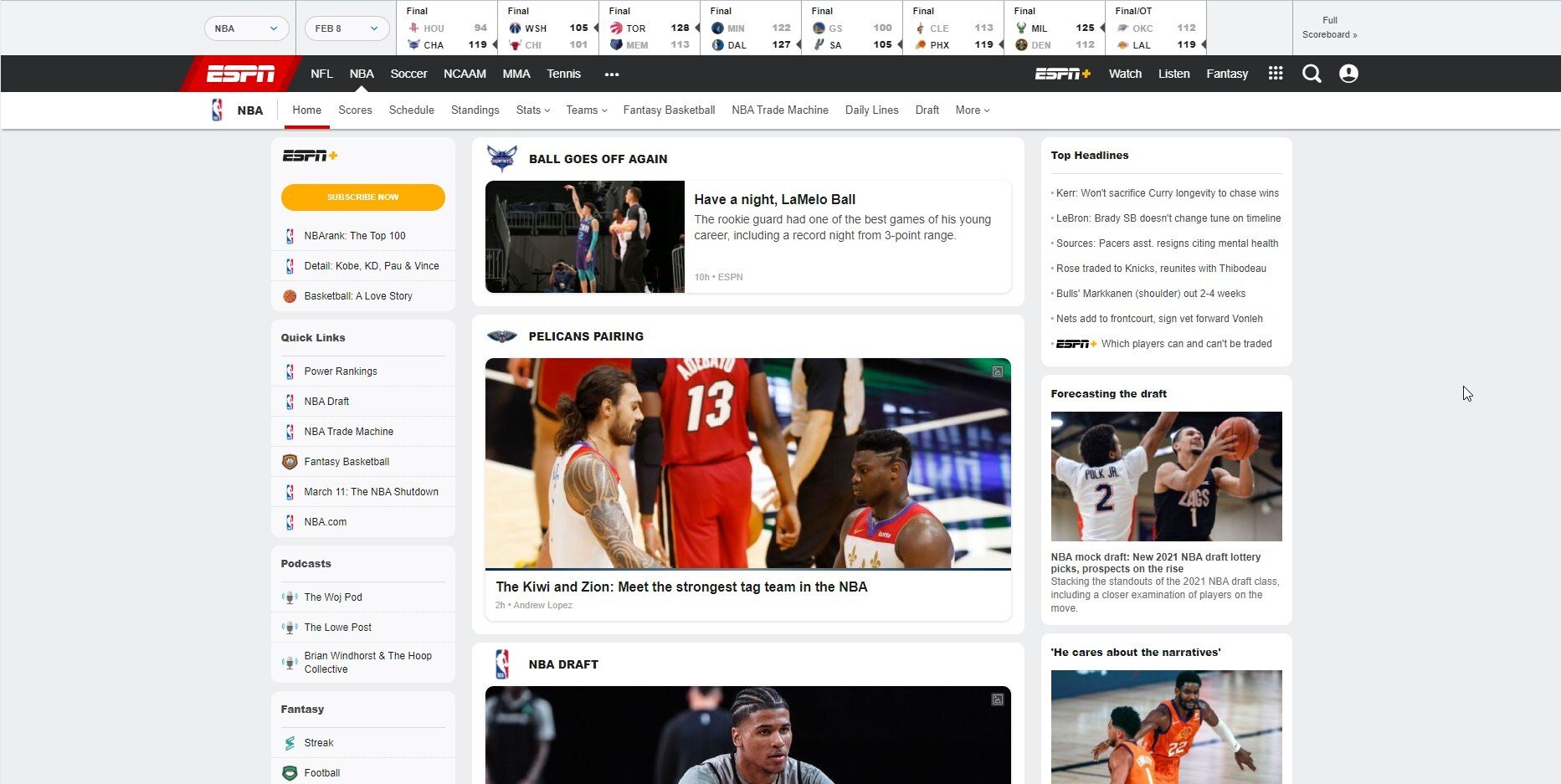Click the user profile icon
Image resolution: width=1561 pixels, height=784 pixels.
[1348, 74]
